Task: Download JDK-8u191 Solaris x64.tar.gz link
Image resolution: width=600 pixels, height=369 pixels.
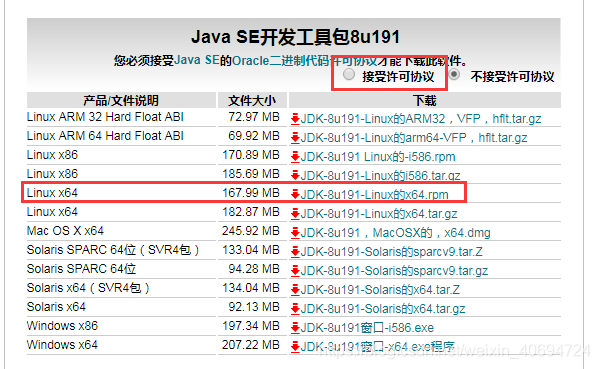Action: coord(383,309)
